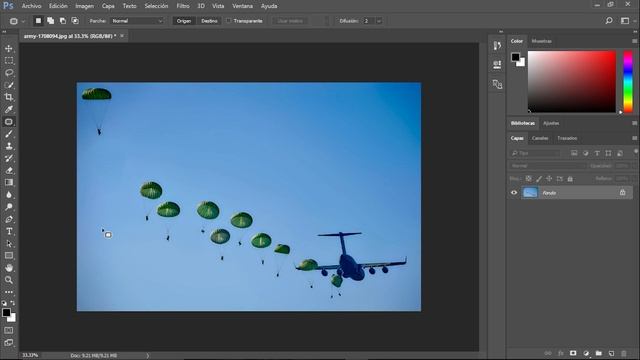Select the Quick Selection tool
Viewport: 640px width, 360px height.
(9, 85)
